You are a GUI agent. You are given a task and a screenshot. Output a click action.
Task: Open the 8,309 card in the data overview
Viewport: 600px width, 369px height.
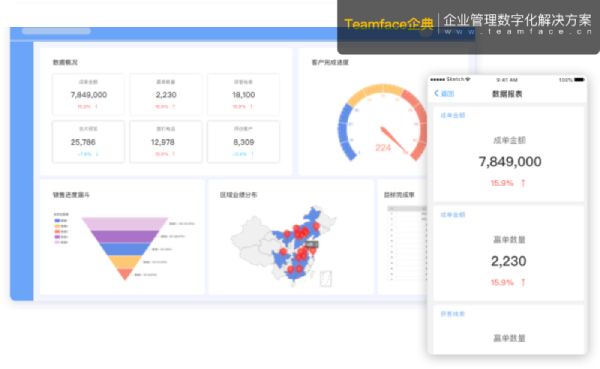tap(243, 142)
